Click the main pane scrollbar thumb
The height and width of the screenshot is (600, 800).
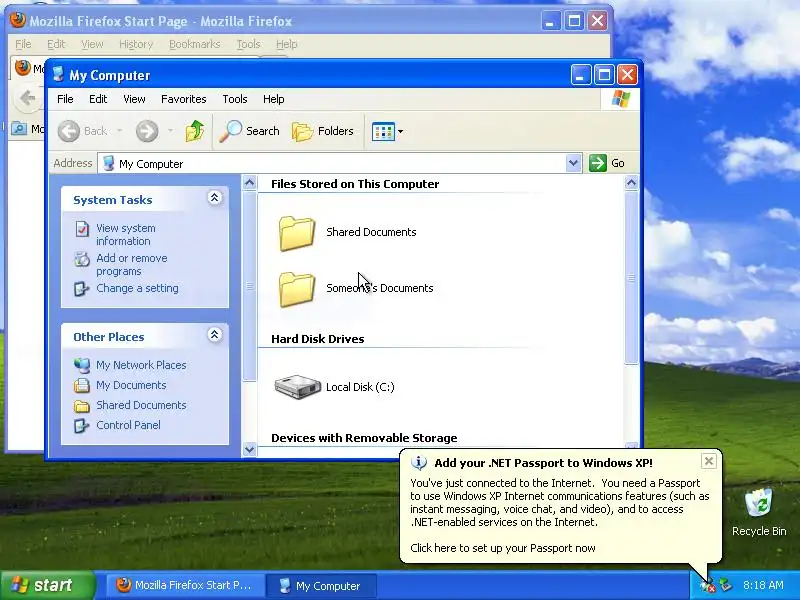[x=631, y=278]
